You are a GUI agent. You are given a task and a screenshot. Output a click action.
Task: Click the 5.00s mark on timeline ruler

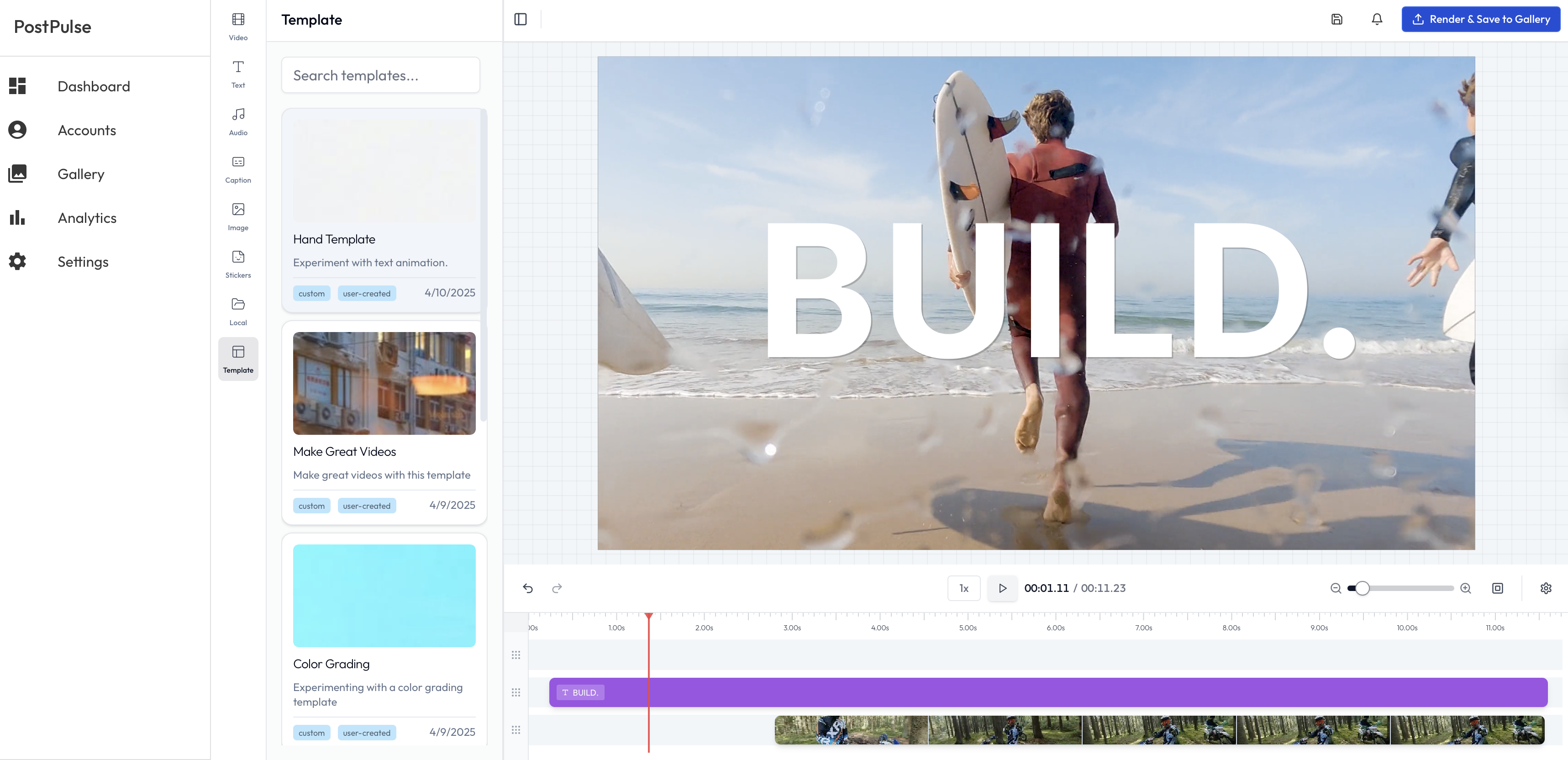pyautogui.click(x=968, y=627)
